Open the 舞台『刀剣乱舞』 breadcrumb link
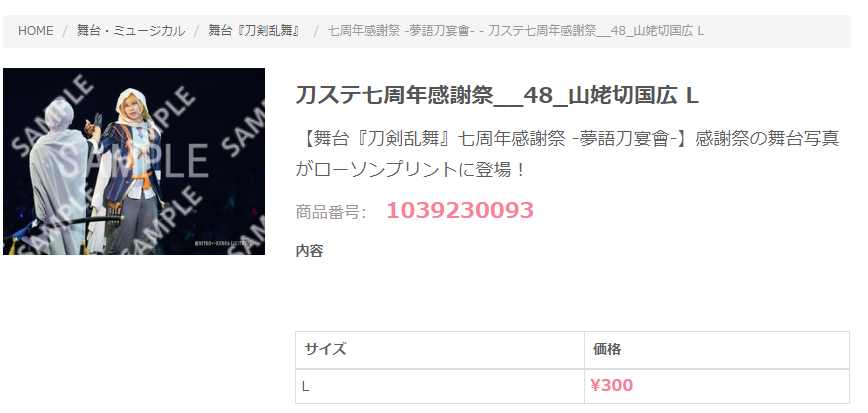868x413 pixels. point(256,31)
